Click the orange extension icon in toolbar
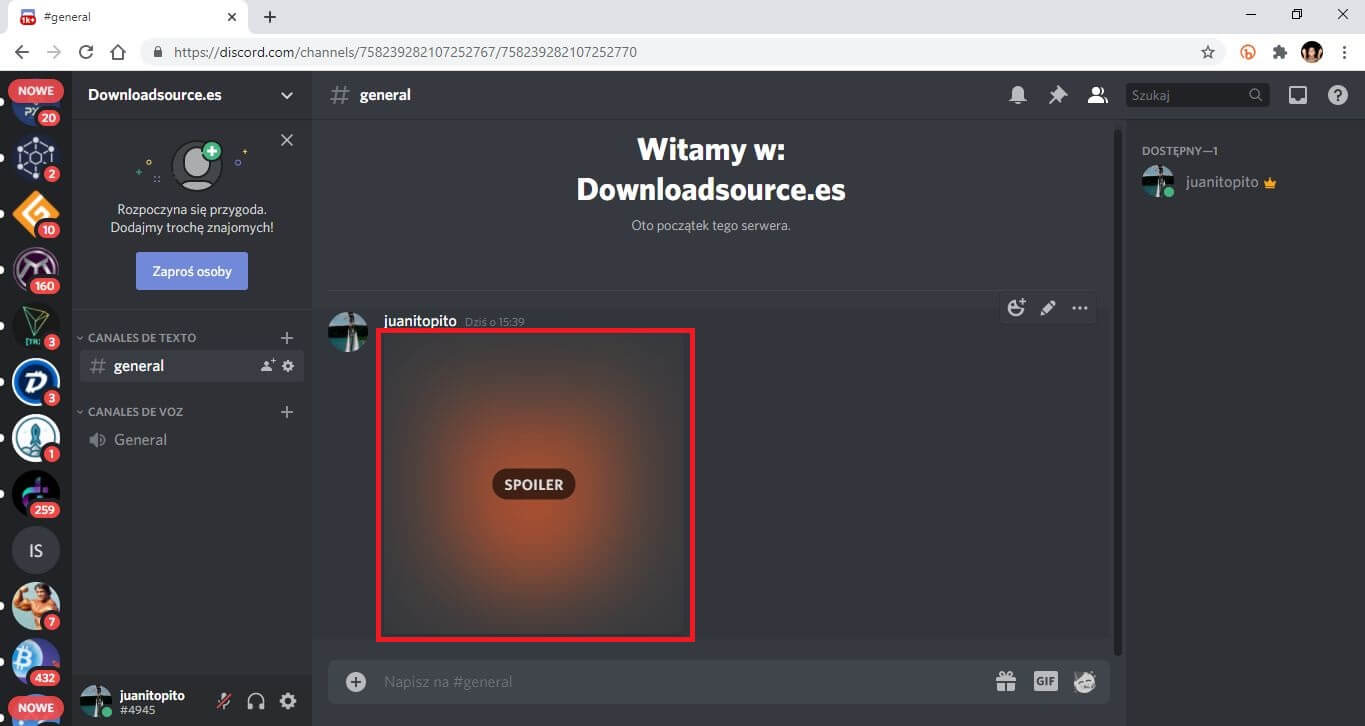 pos(1247,52)
